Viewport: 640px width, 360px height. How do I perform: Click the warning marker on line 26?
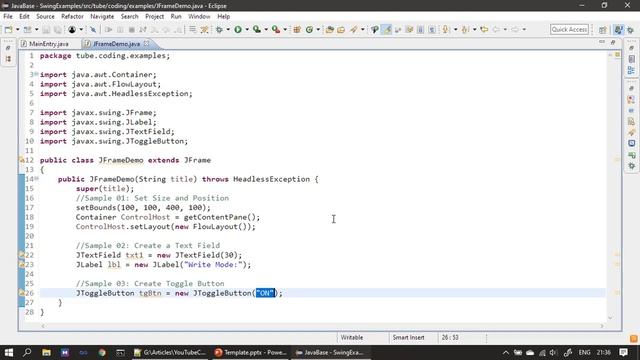22,293
